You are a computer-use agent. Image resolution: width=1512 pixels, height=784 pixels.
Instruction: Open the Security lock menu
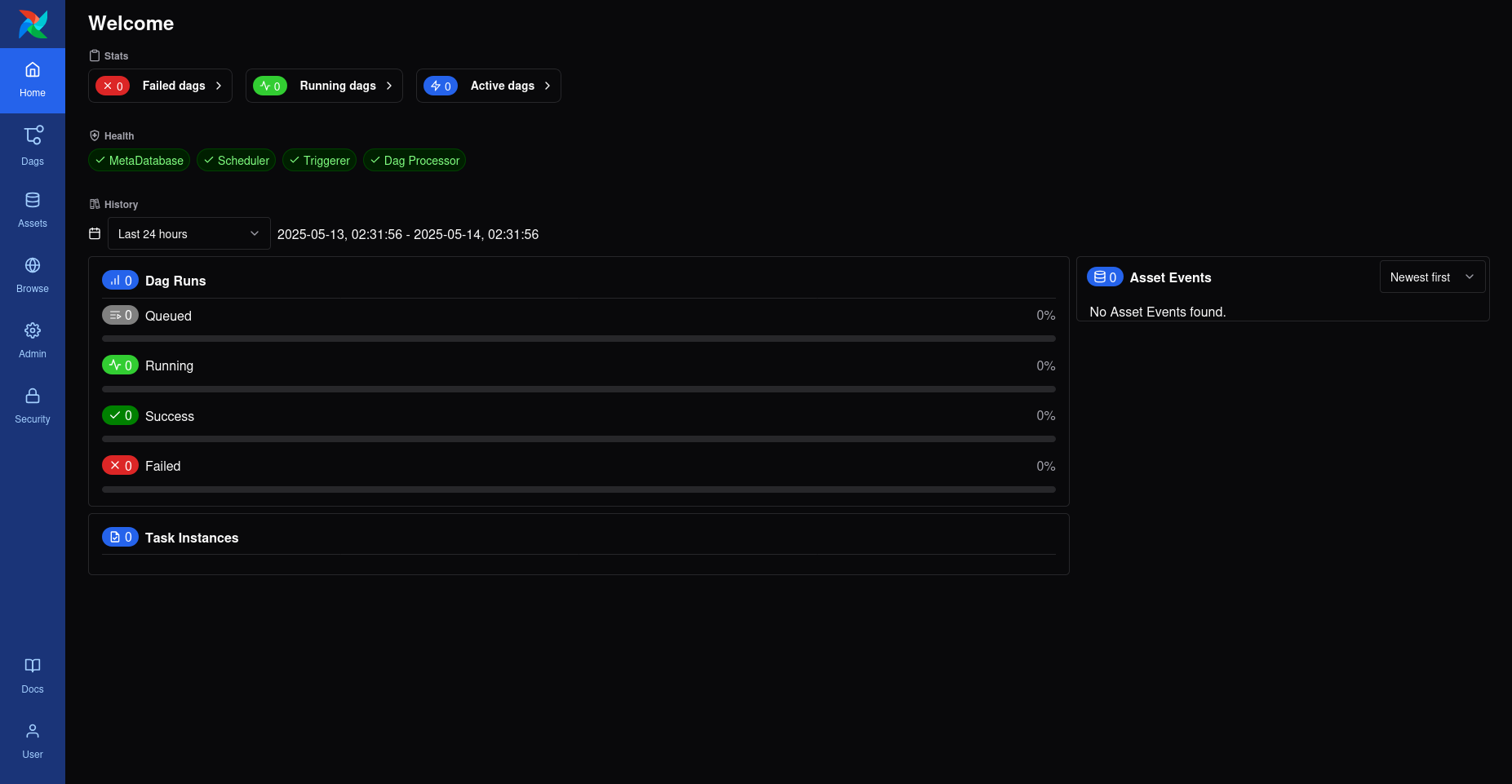pyautogui.click(x=33, y=406)
